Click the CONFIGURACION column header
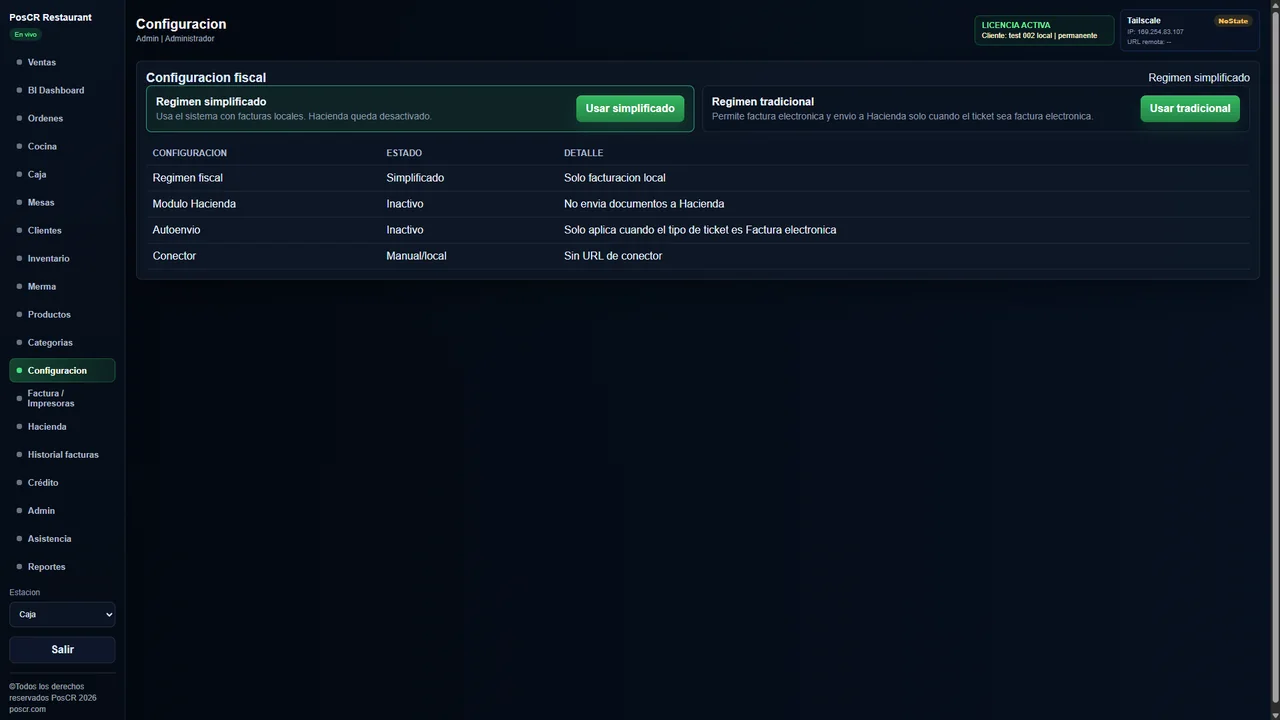The height and width of the screenshot is (720, 1280). point(189,153)
